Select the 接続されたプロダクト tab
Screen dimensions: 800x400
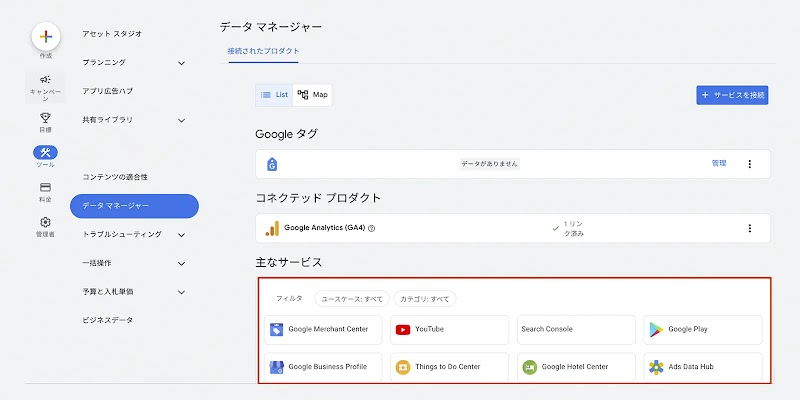(x=263, y=52)
